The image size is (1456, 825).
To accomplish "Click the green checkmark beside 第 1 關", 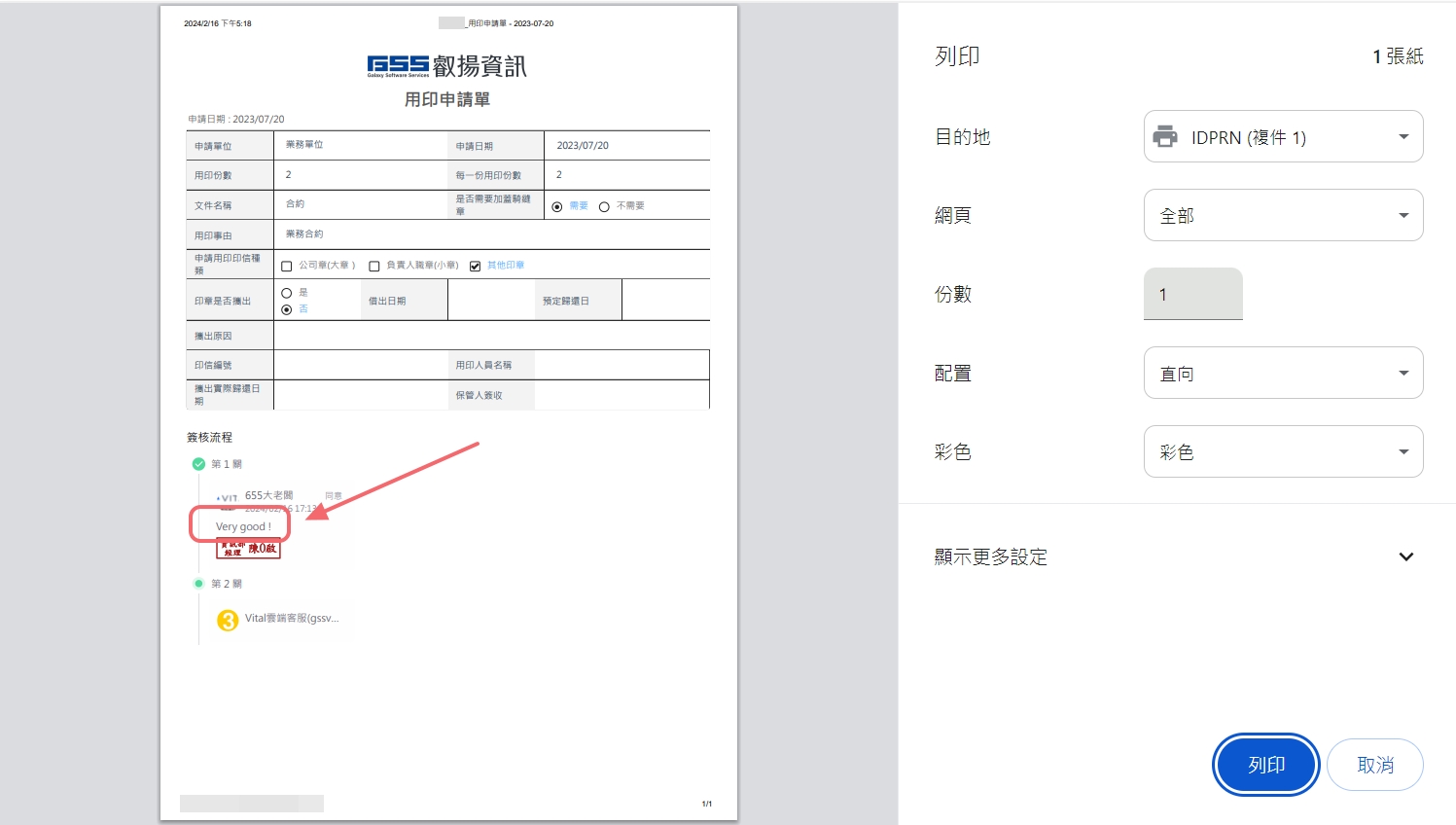I will (198, 464).
